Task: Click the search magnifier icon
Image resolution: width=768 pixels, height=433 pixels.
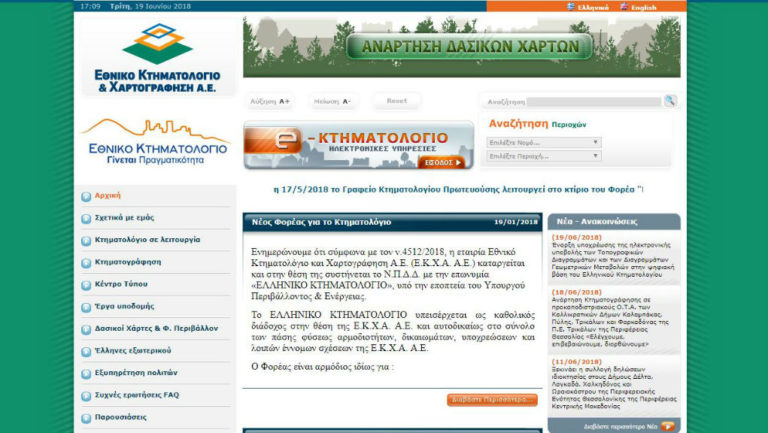Action: pos(670,101)
